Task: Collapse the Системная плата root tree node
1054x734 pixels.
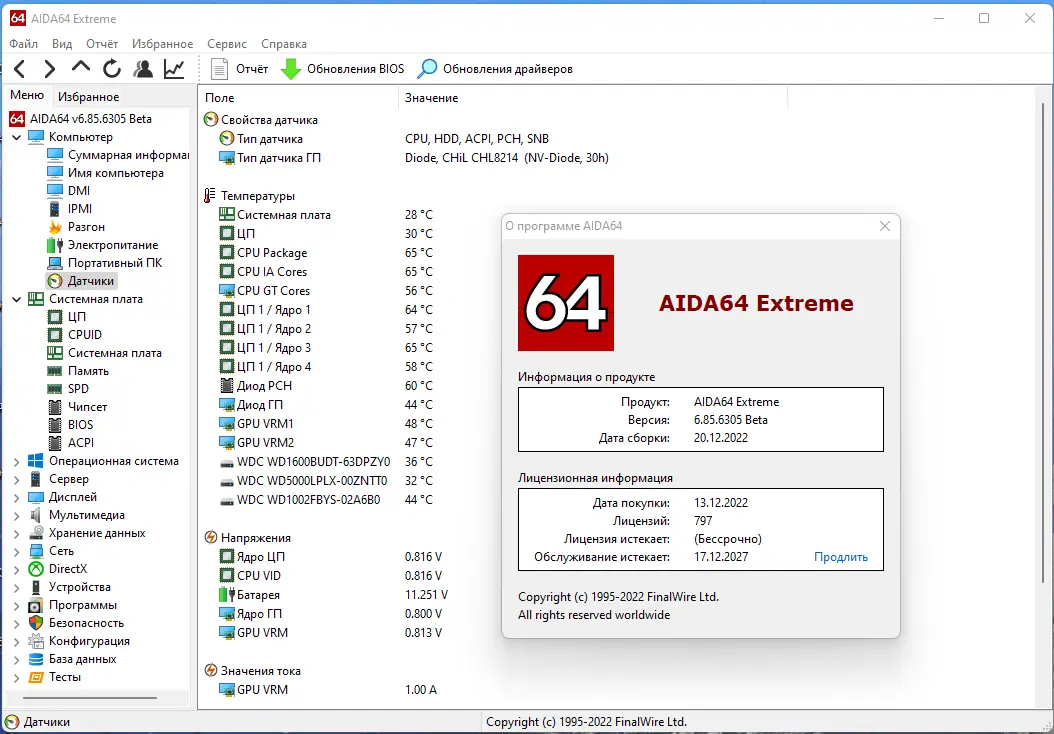Action: [x=17, y=299]
